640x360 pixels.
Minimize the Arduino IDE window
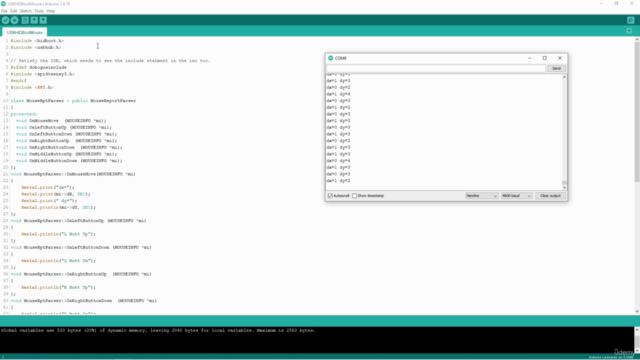(x=601, y=4)
